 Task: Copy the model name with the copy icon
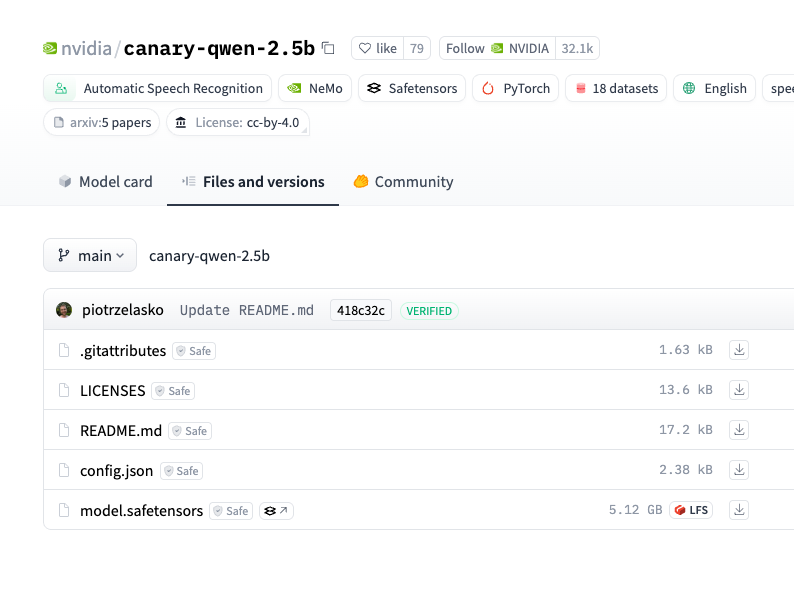(x=328, y=48)
